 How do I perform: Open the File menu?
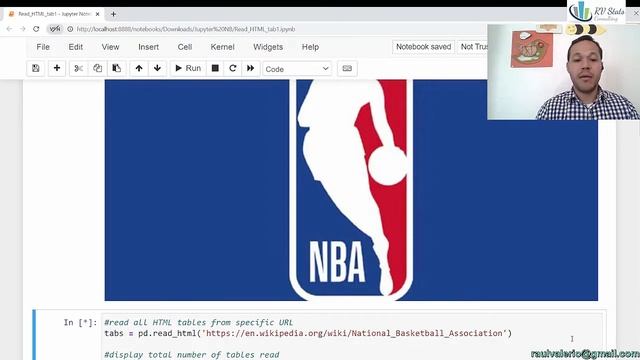[43, 47]
